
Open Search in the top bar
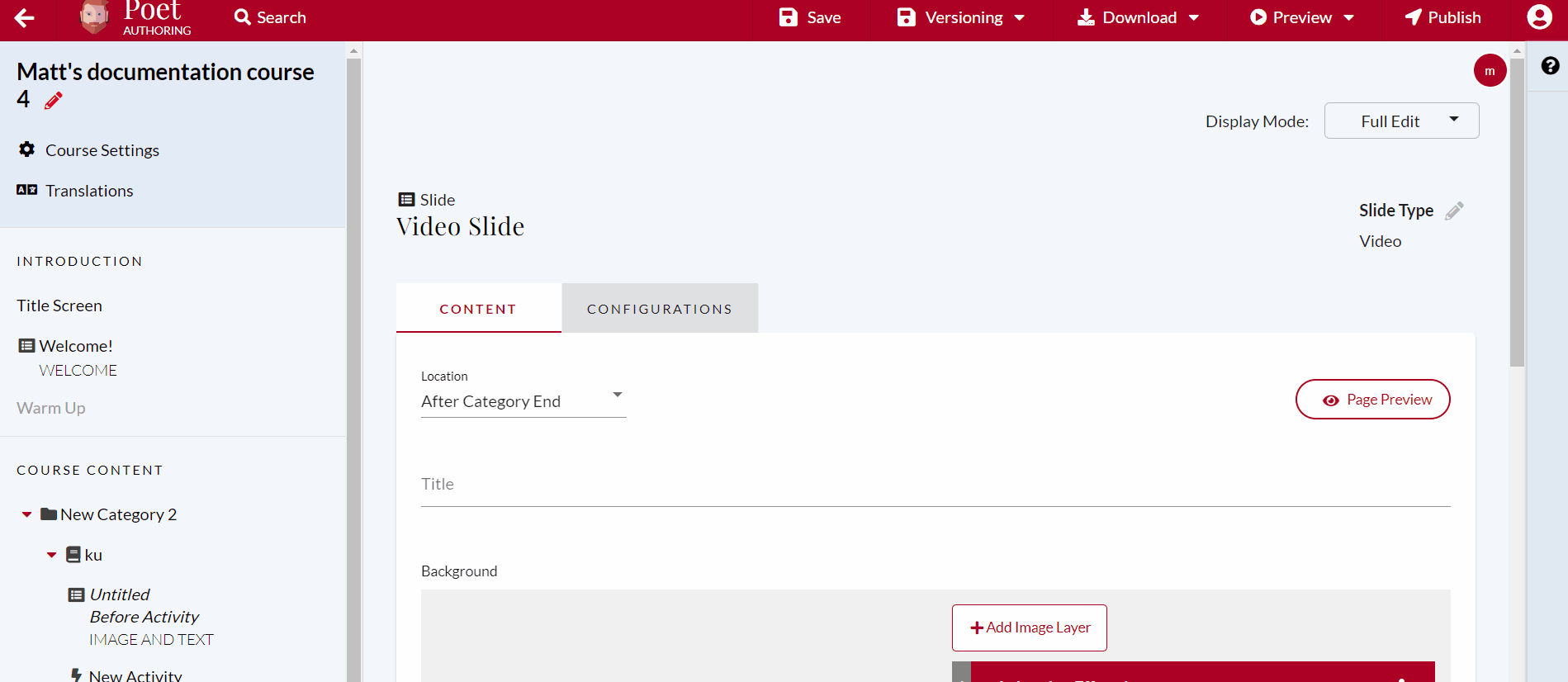270,17
